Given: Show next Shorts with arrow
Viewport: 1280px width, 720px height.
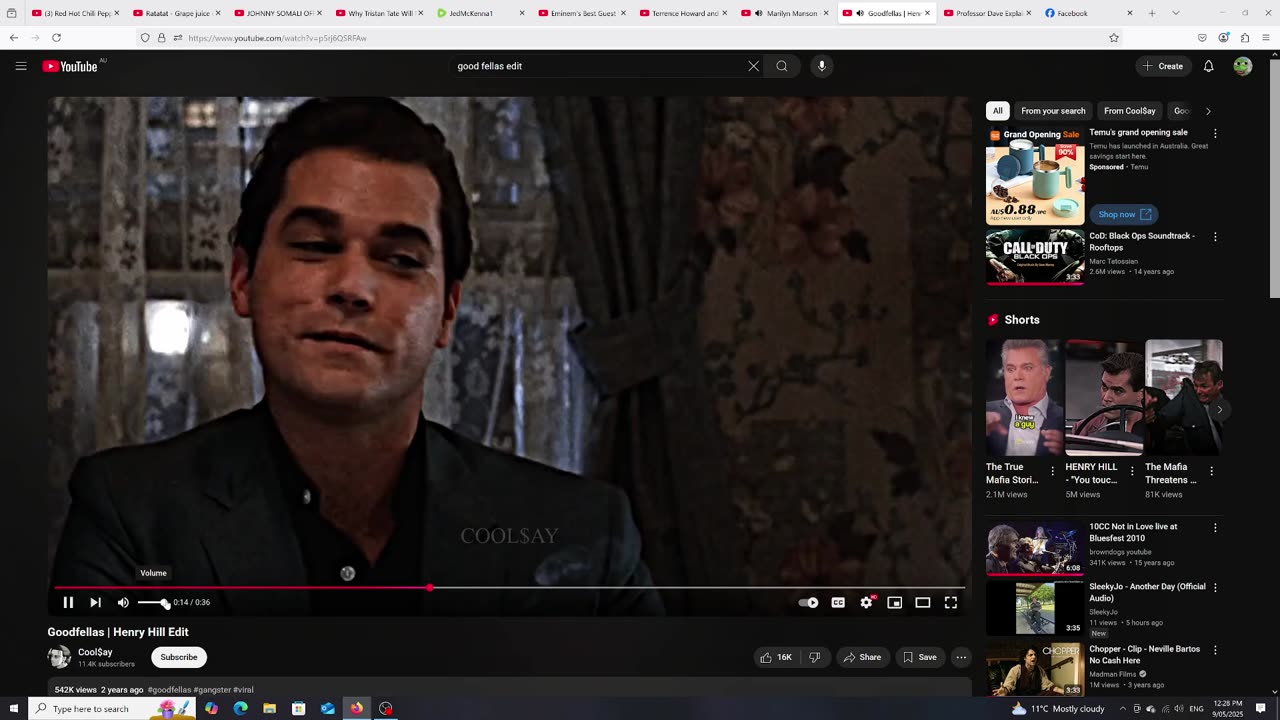Looking at the screenshot, I should [x=1219, y=409].
